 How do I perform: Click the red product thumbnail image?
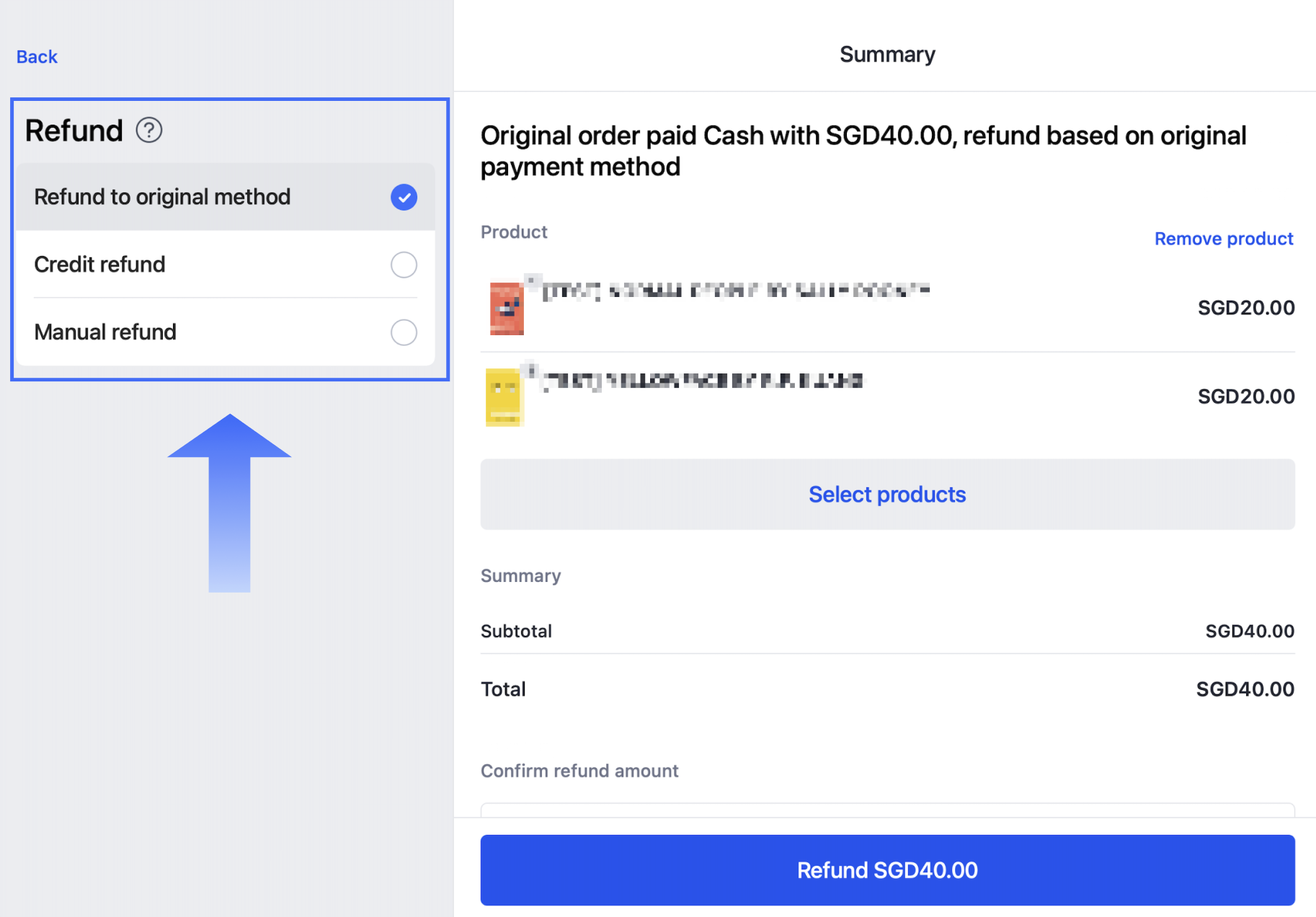pyautogui.click(x=507, y=309)
